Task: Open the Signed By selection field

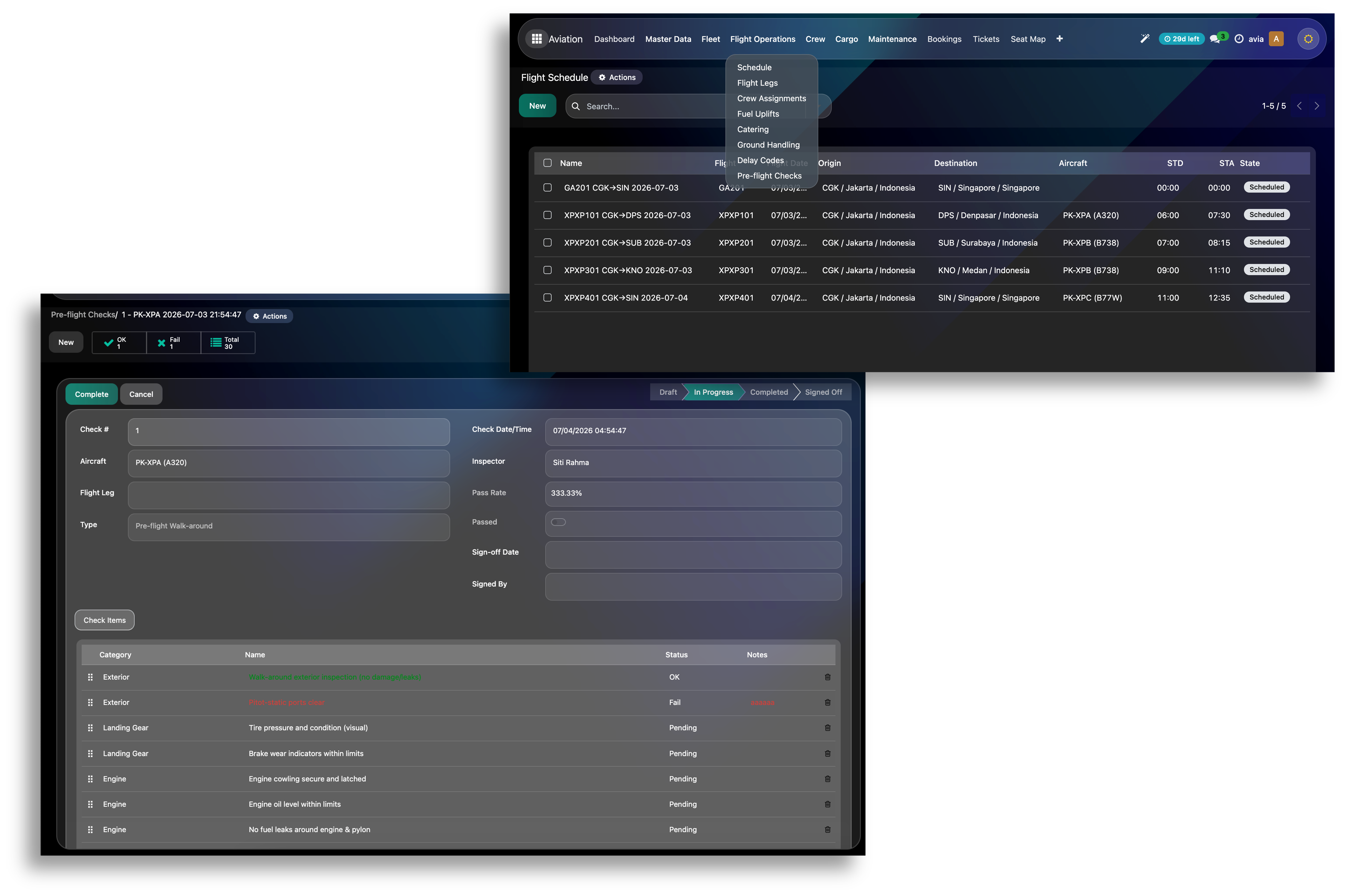Action: tap(693, 586)
